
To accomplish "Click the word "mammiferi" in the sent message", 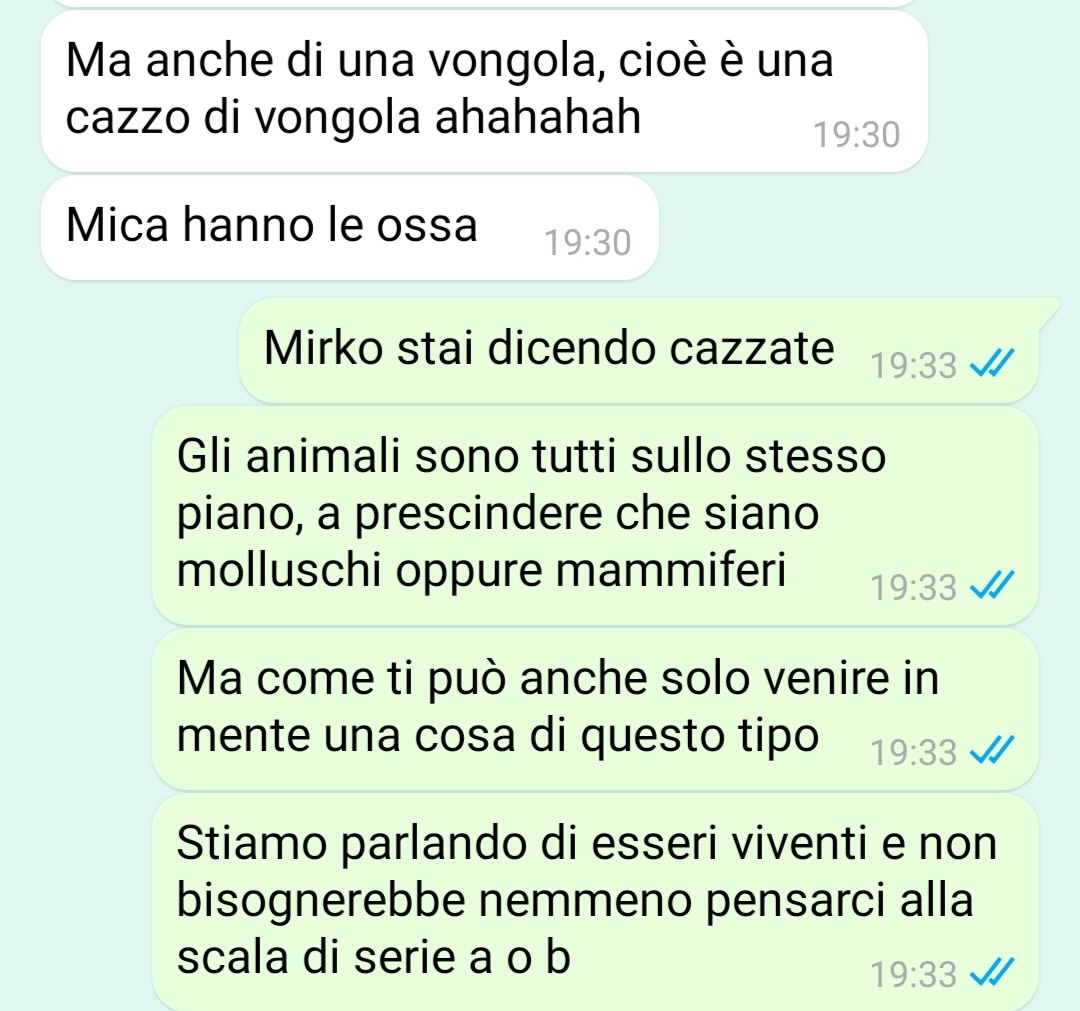I will pos(670,571).
